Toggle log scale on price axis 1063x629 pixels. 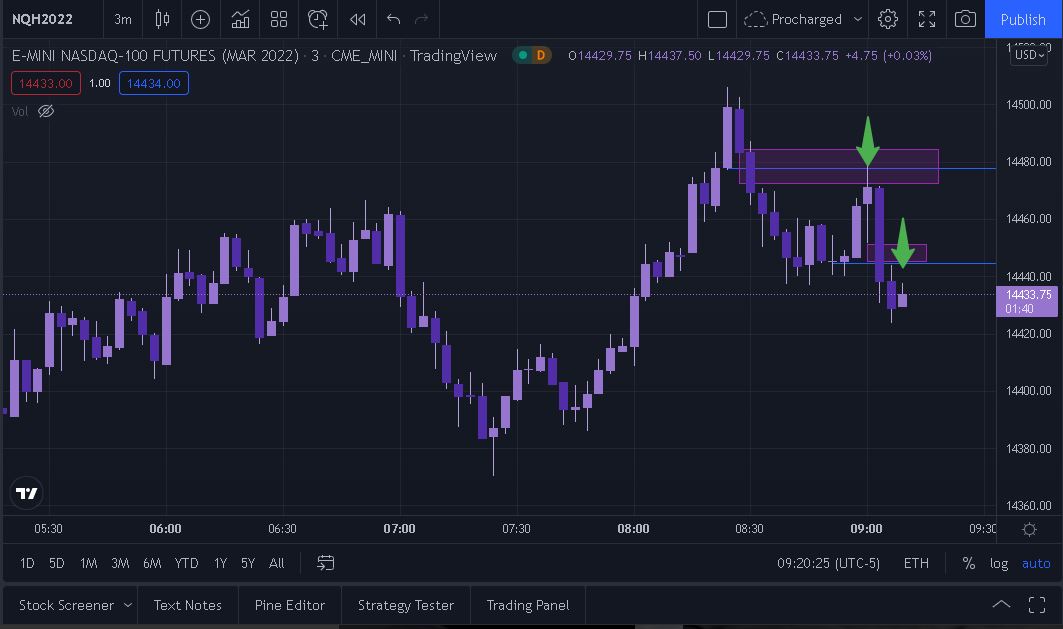pos(999,563)
